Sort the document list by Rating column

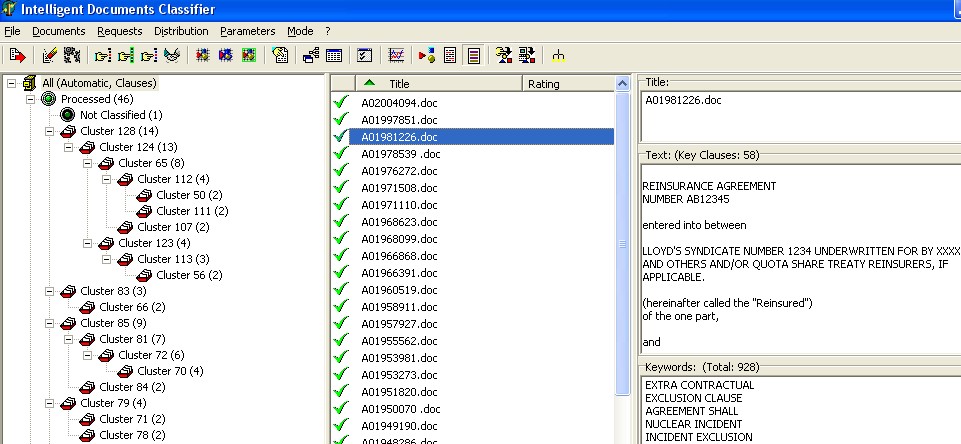tap(568, 83)
